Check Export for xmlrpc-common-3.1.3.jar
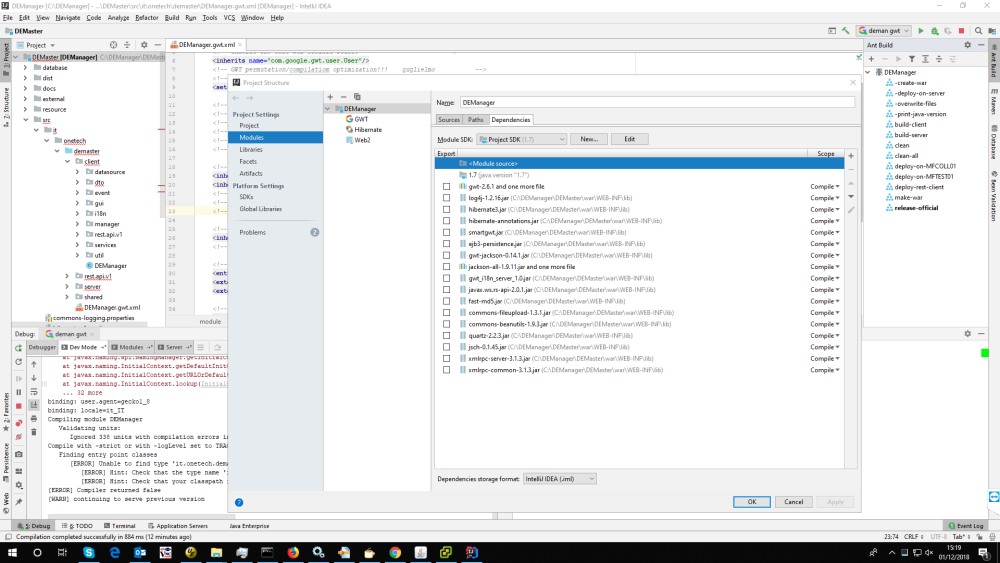This screenshot has height=563, width=1000. pos(446,370)
